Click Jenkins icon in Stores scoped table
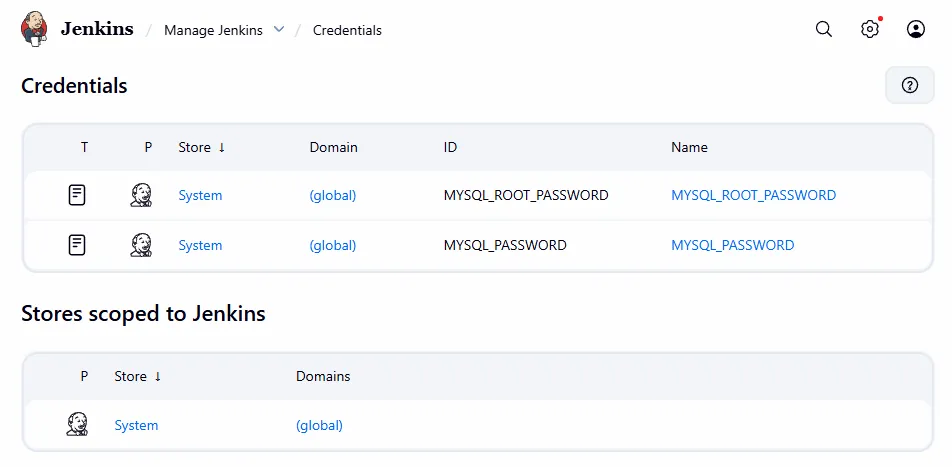Screen dimensions: 952x467 pyautogui.click(x=77, y=425)
